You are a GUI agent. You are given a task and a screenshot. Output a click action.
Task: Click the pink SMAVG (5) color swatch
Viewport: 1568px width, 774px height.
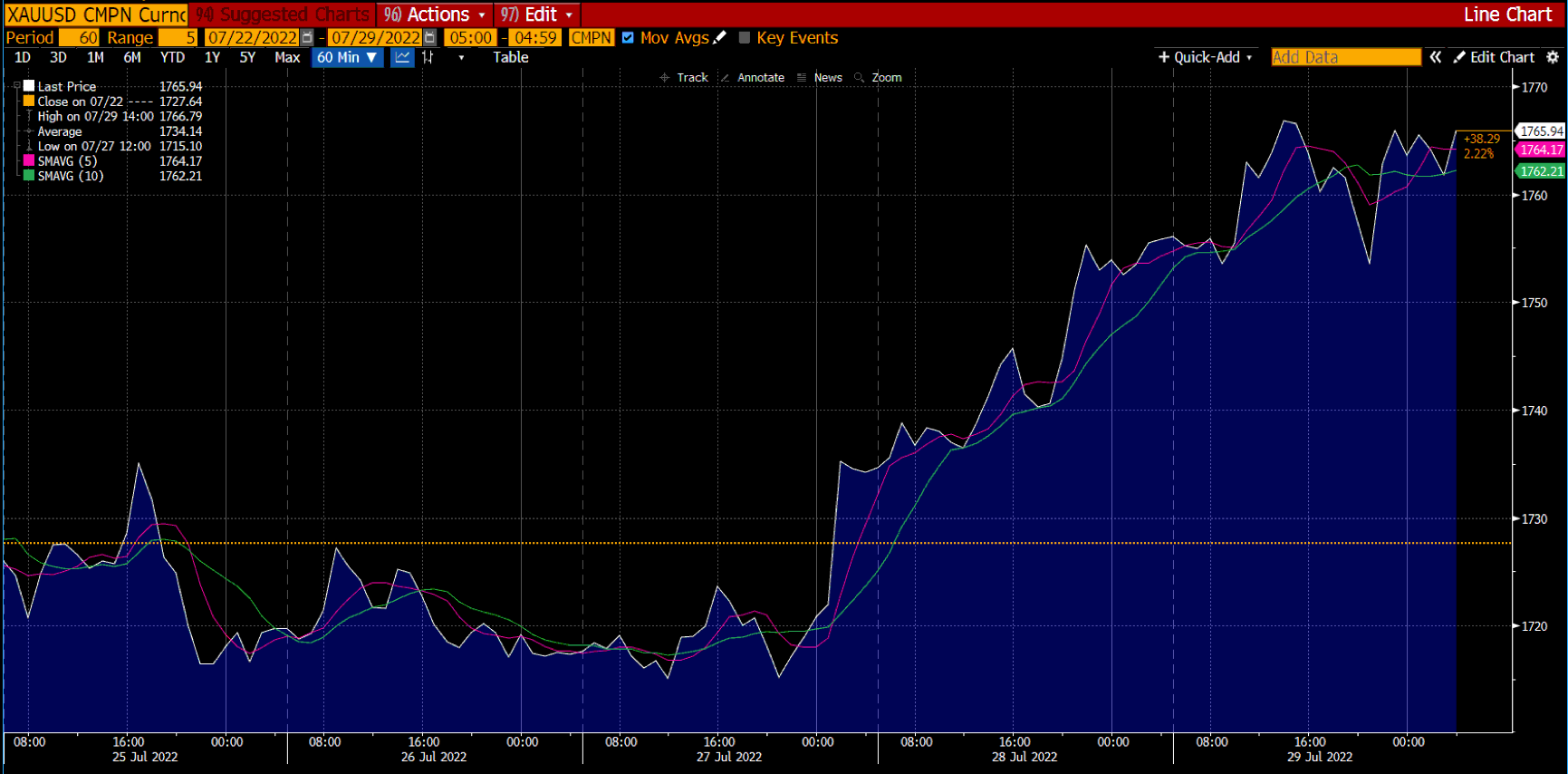(x=29, y=161)
